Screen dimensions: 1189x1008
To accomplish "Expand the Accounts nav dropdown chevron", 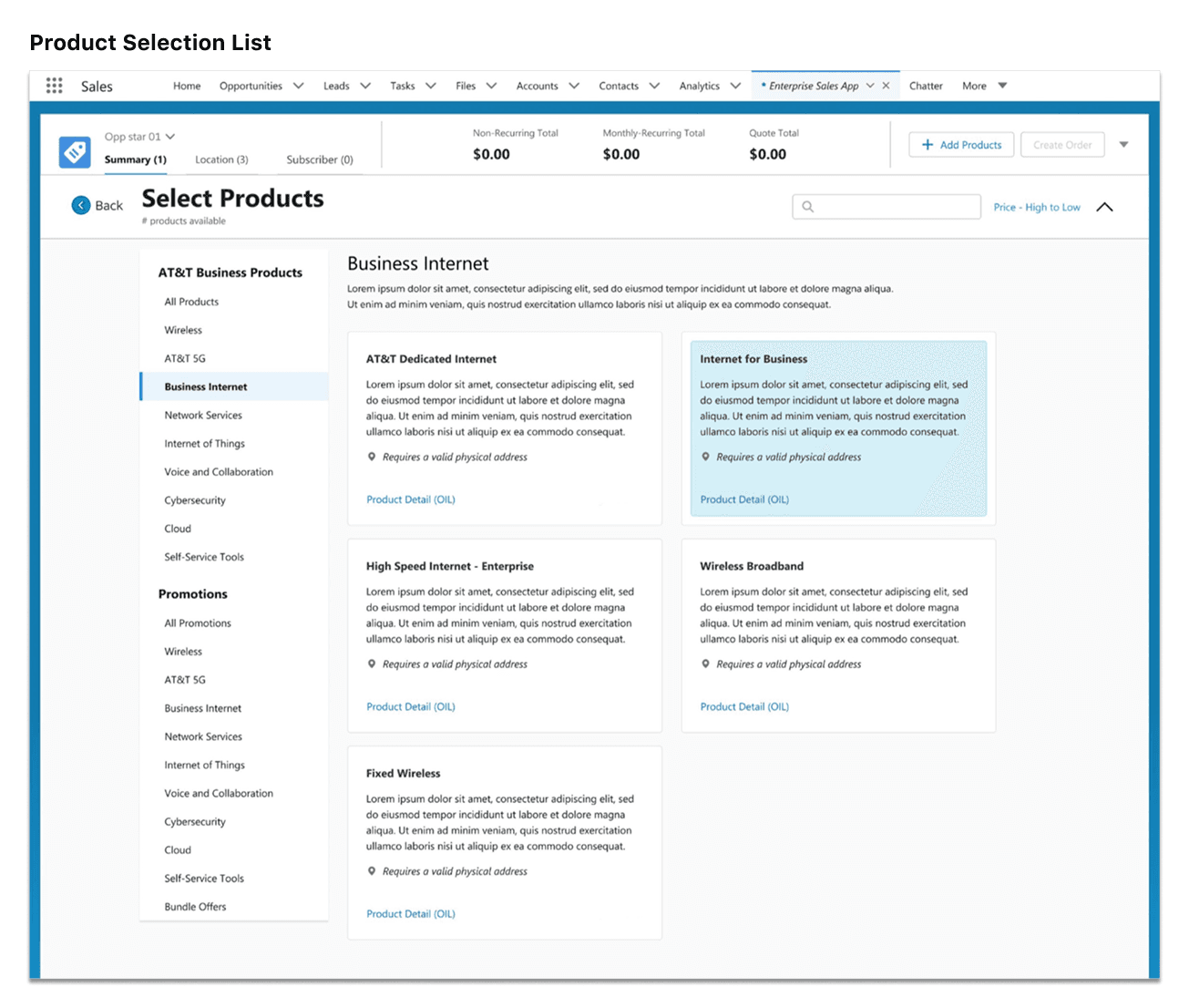I will (574, 86).
